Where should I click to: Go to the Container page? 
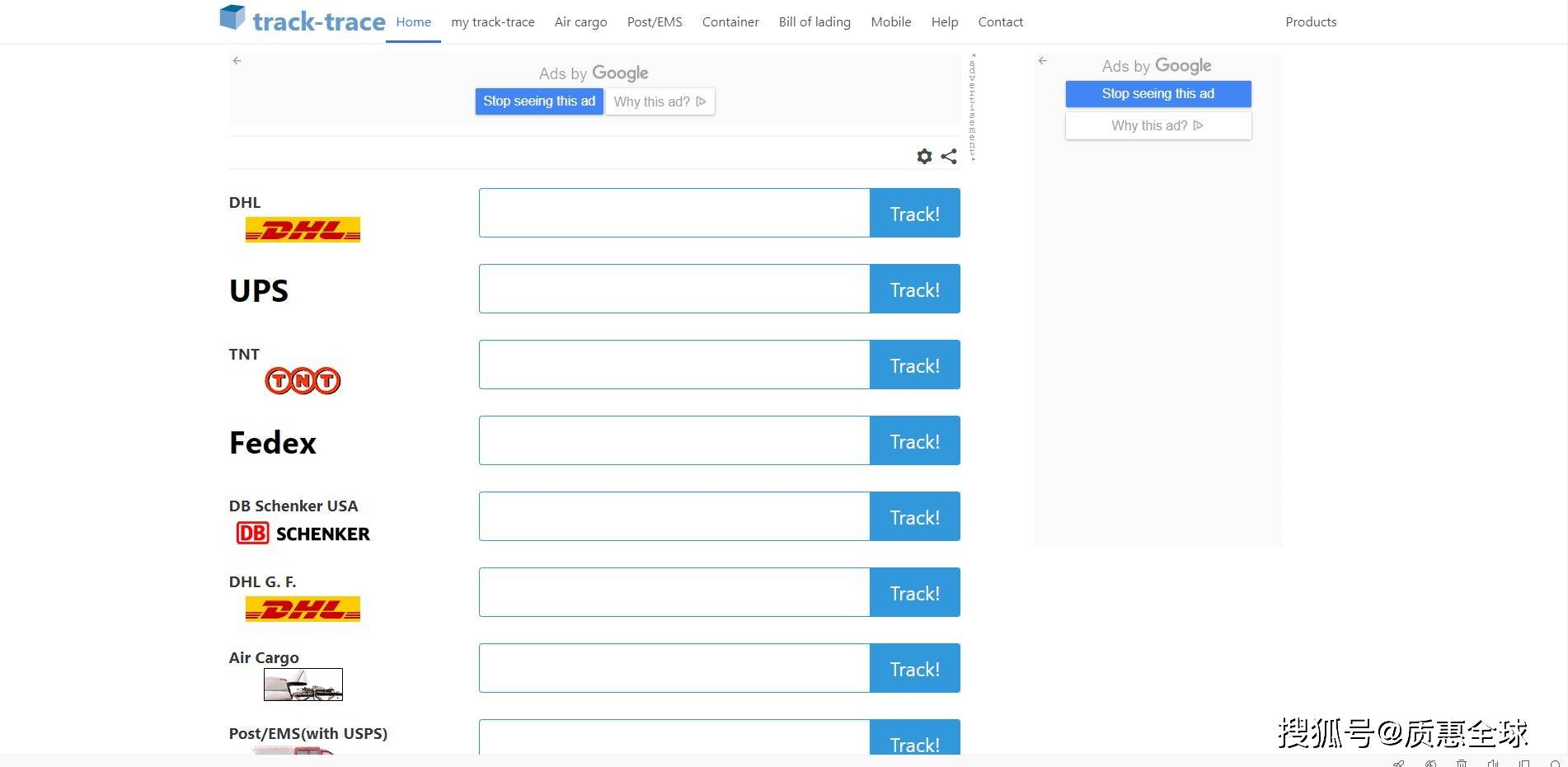pyautogui.click(x=730, y=22)
